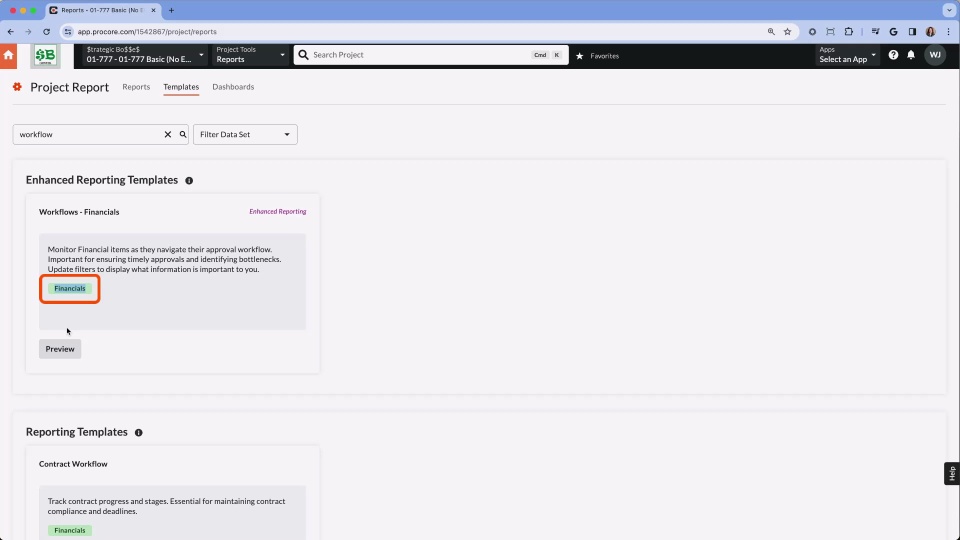
Task: Click the Search Project field
Action: [430, 55]
